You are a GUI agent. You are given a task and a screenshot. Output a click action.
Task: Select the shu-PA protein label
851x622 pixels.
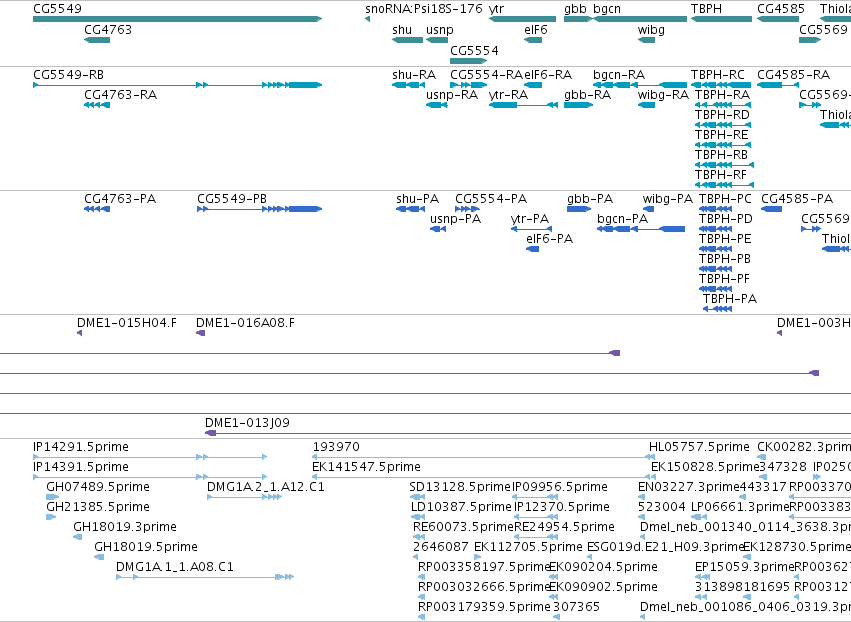click(x=417, y=199)
